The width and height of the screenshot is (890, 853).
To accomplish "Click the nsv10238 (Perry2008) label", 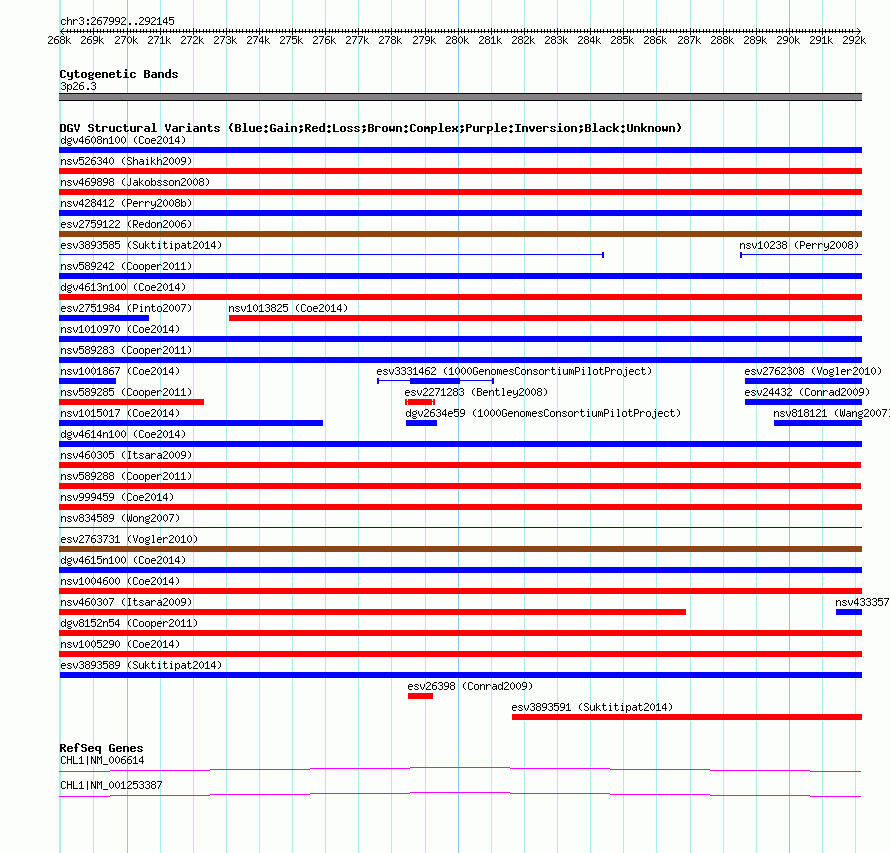I will [x=799, y=245].
